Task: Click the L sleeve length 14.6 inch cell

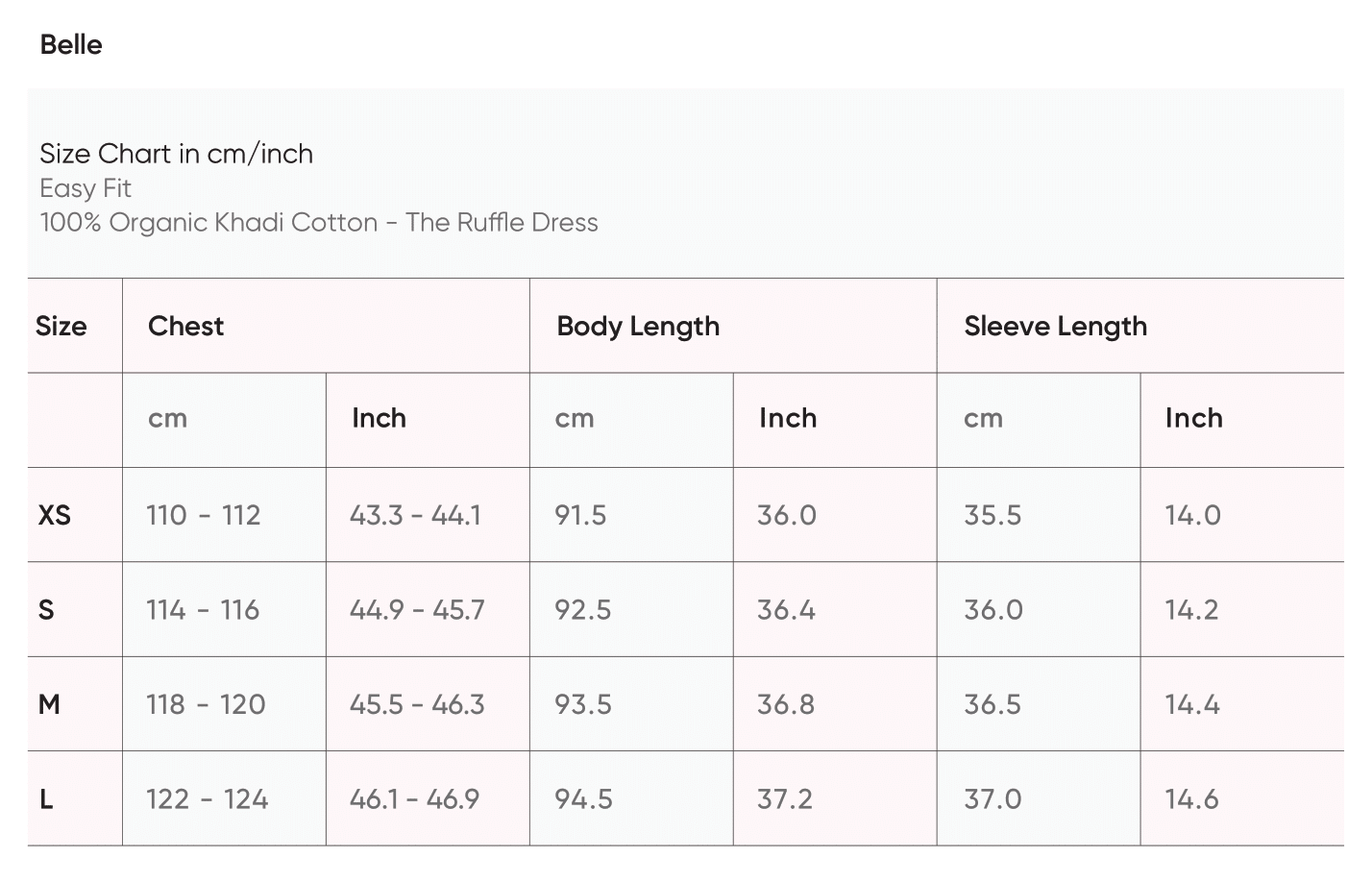Action: click(1191, 798)
